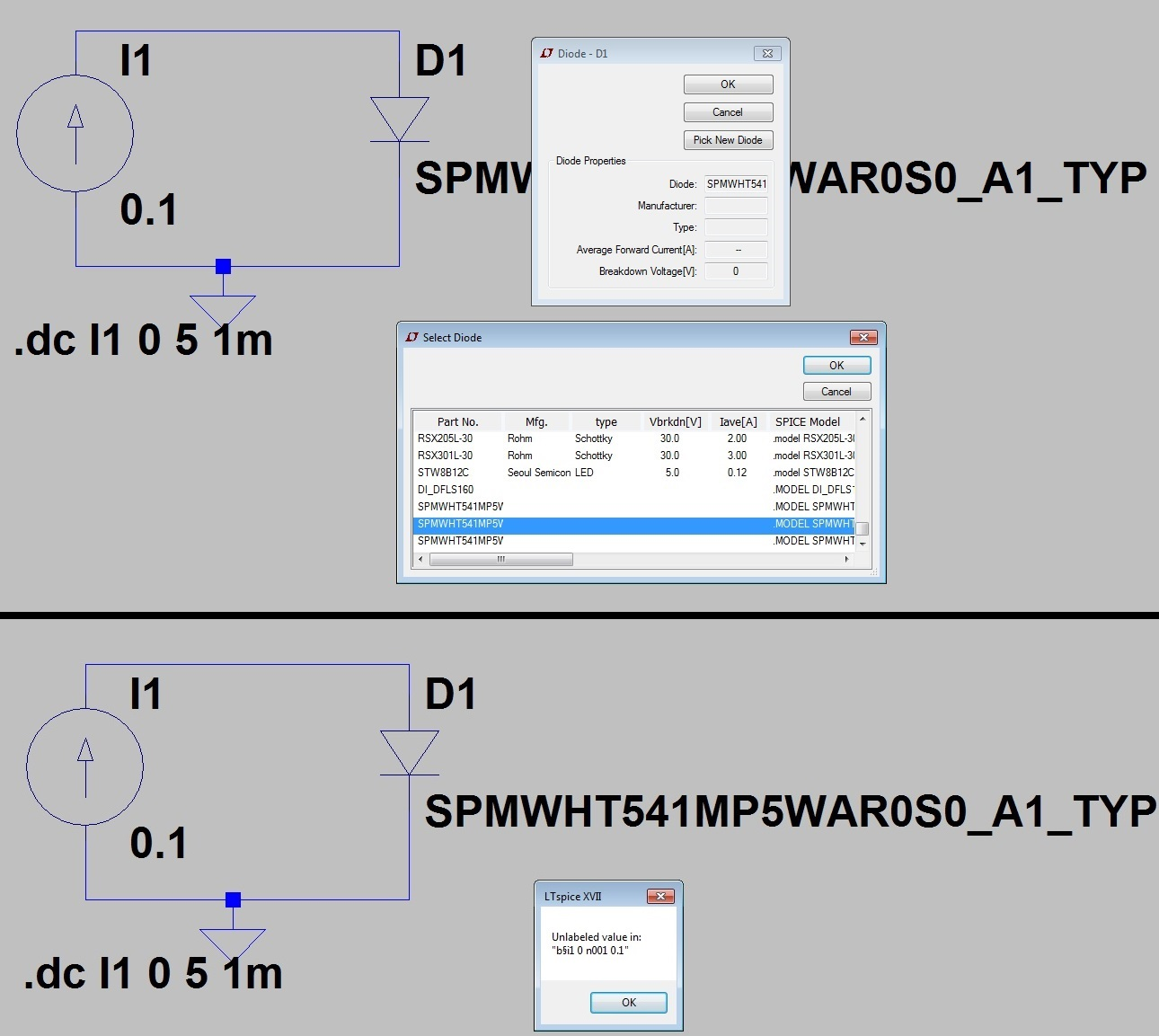
Task: Sort list by Iave[A] column header
Action: pos(738,421)
